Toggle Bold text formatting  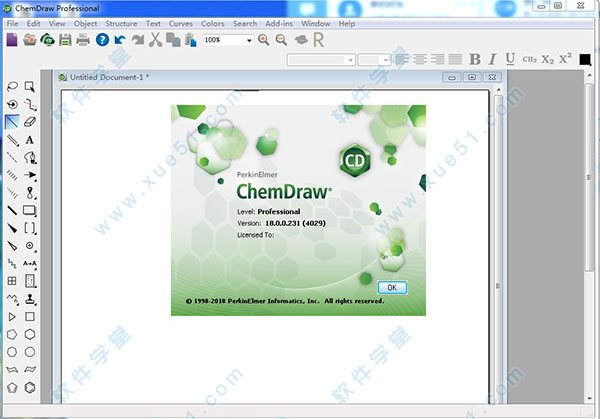tap(475, 59)
